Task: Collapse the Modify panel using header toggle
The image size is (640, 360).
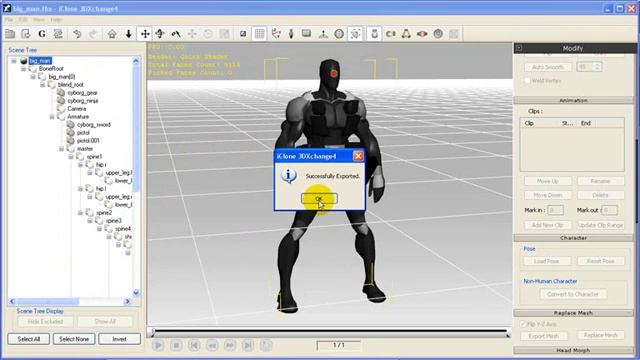Action: [x=519, y=48]
